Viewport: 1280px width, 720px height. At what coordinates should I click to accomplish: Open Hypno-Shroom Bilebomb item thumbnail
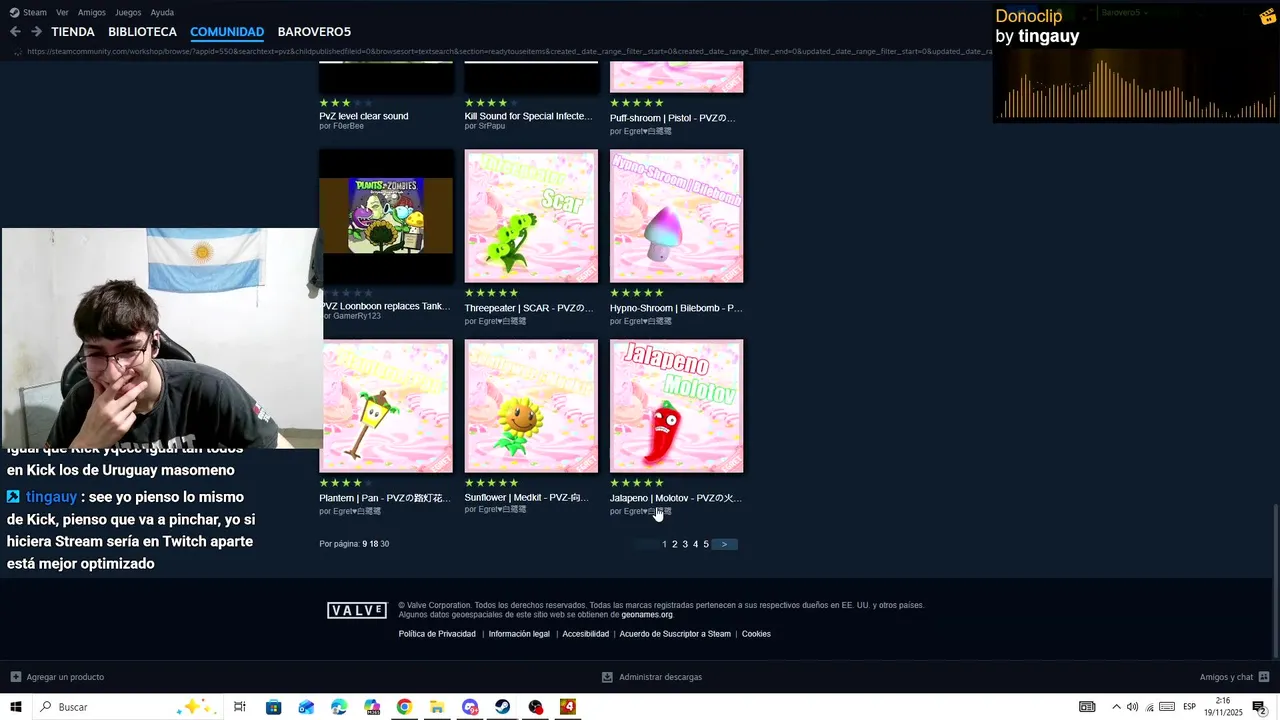pyautogui.click(x=676, y=216)
